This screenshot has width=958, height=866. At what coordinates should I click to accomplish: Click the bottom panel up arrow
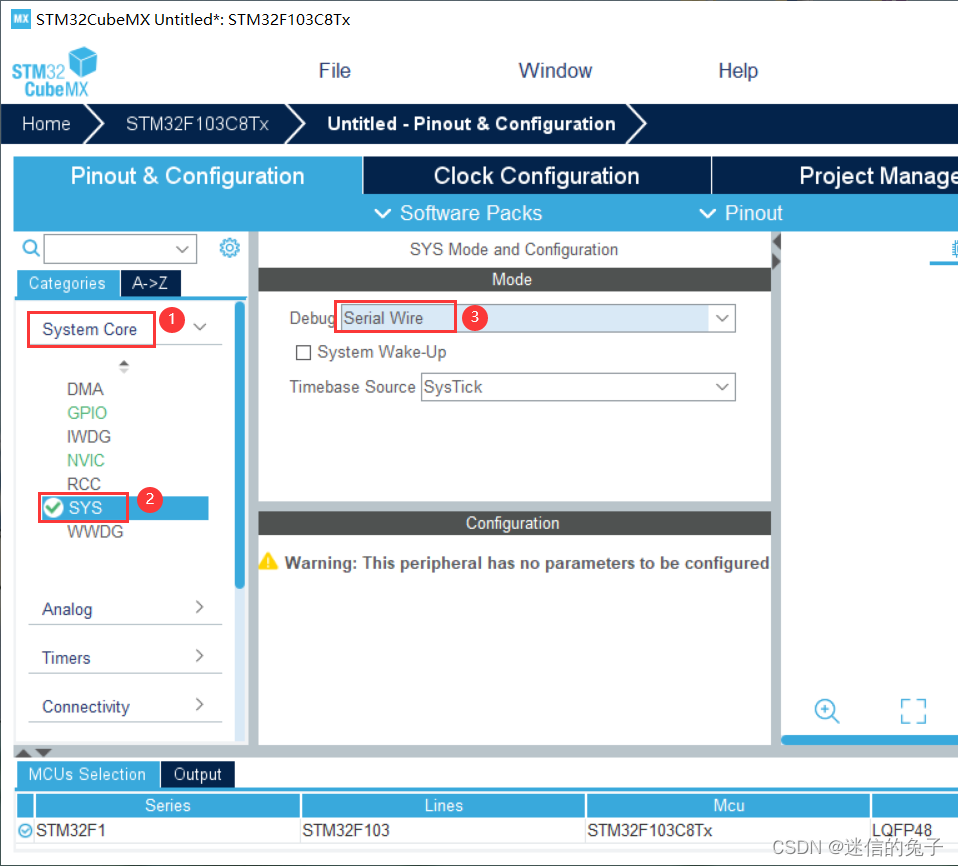pyautogui.click(x=23, y=752)
